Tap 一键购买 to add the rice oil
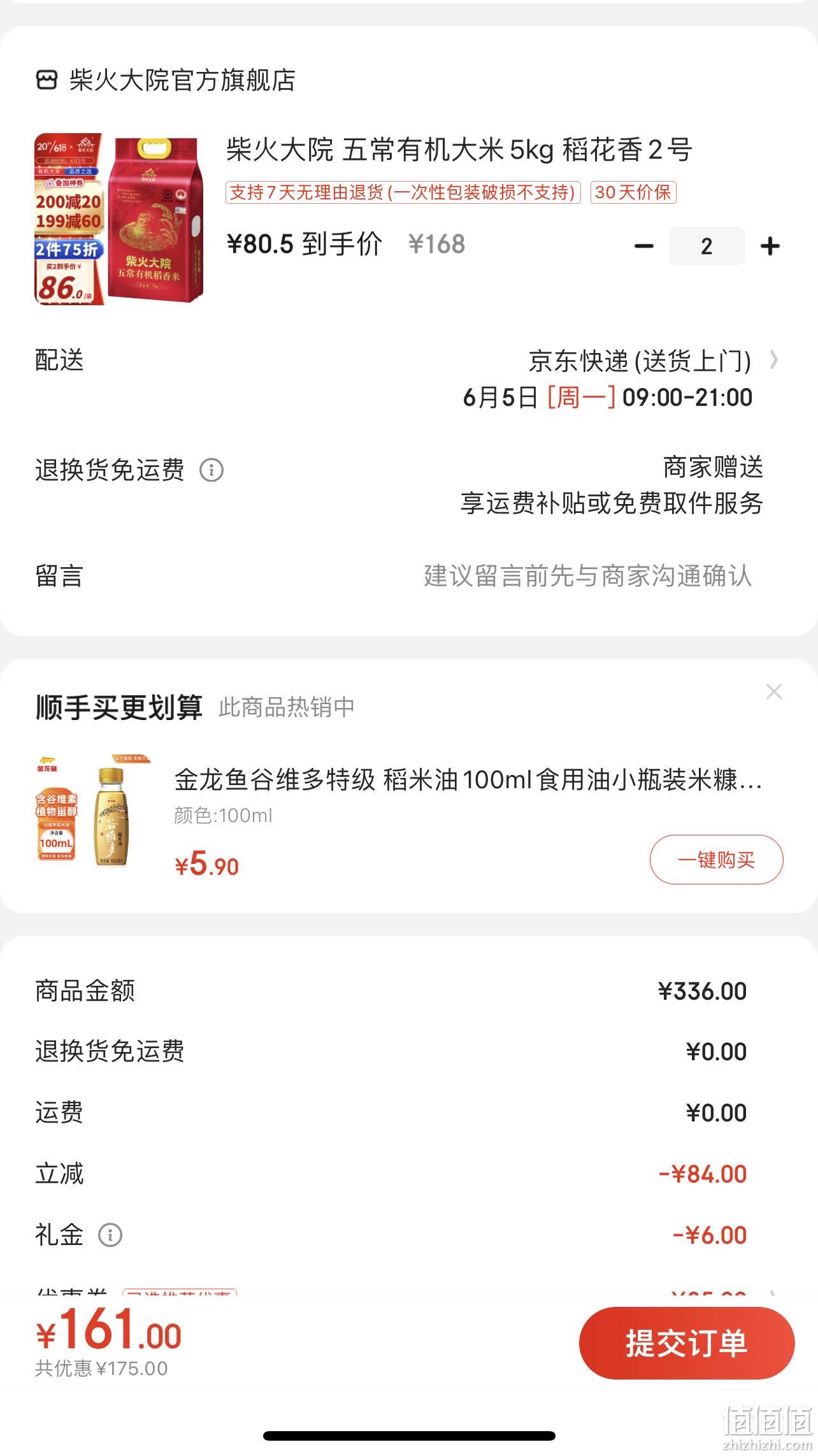This screenshot has width=818, height=1456. [x=717, y=860]
